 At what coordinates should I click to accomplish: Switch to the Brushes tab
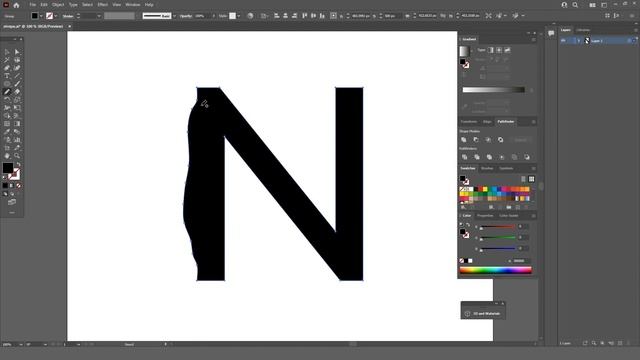point(487,168)
